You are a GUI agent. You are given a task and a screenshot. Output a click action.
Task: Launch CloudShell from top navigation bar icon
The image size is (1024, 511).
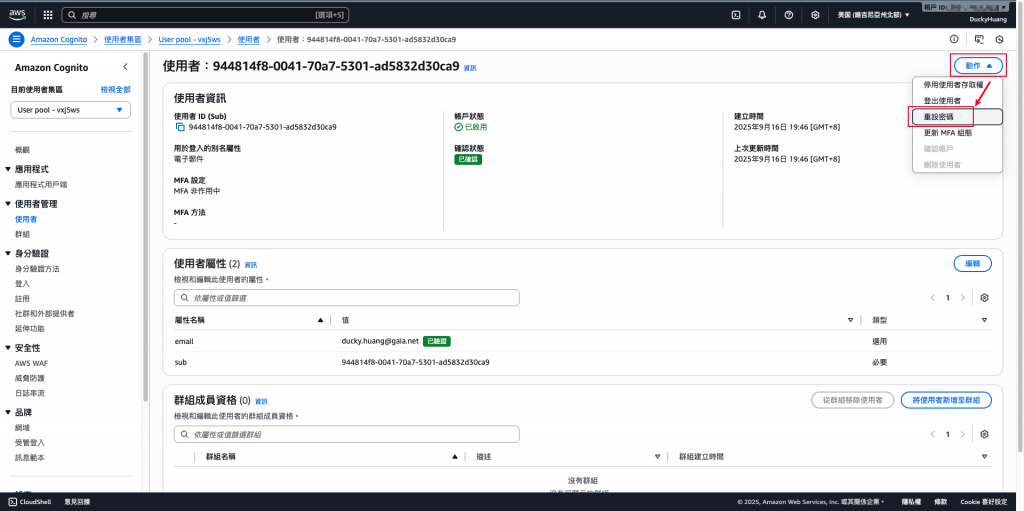(736, 14)
